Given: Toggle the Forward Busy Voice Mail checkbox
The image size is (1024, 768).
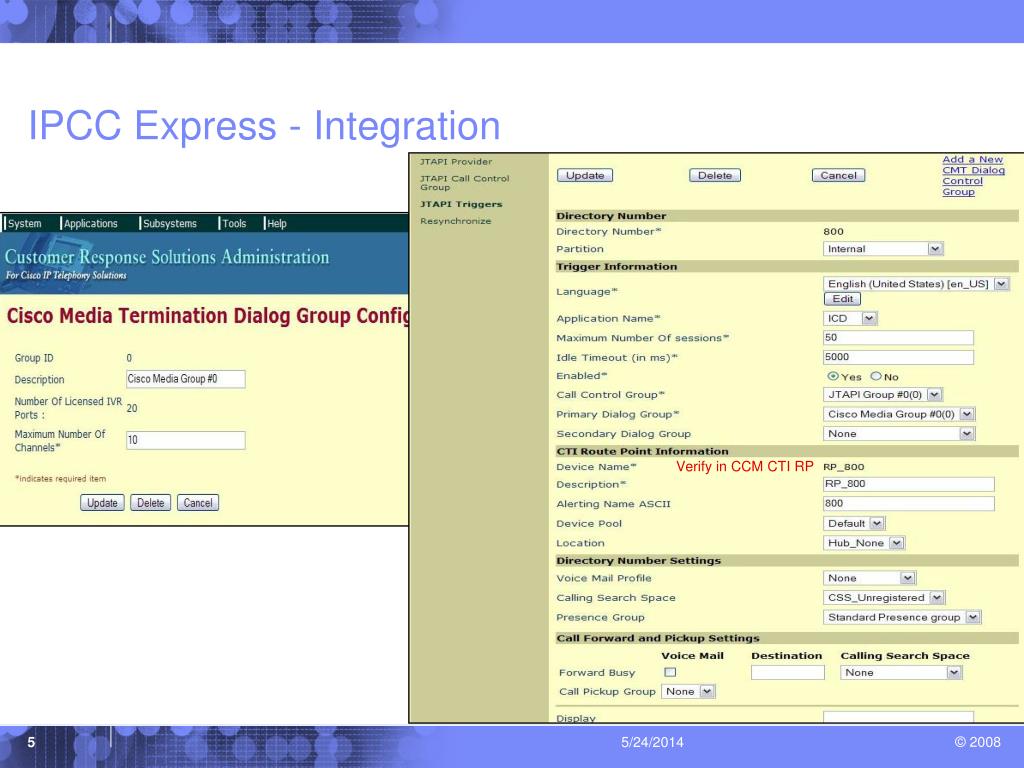Looking at the screenshot, I should coord(670,672).
